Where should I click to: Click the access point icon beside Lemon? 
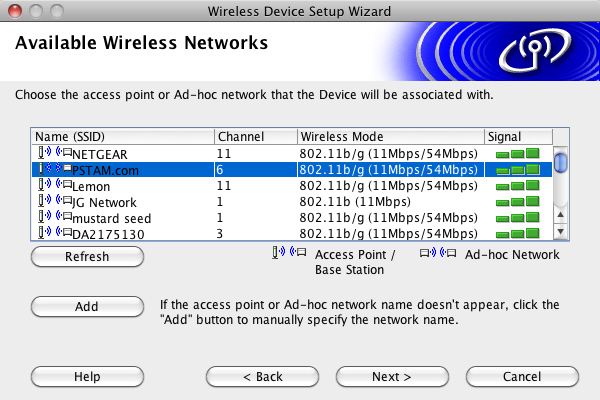pos(55,184)
